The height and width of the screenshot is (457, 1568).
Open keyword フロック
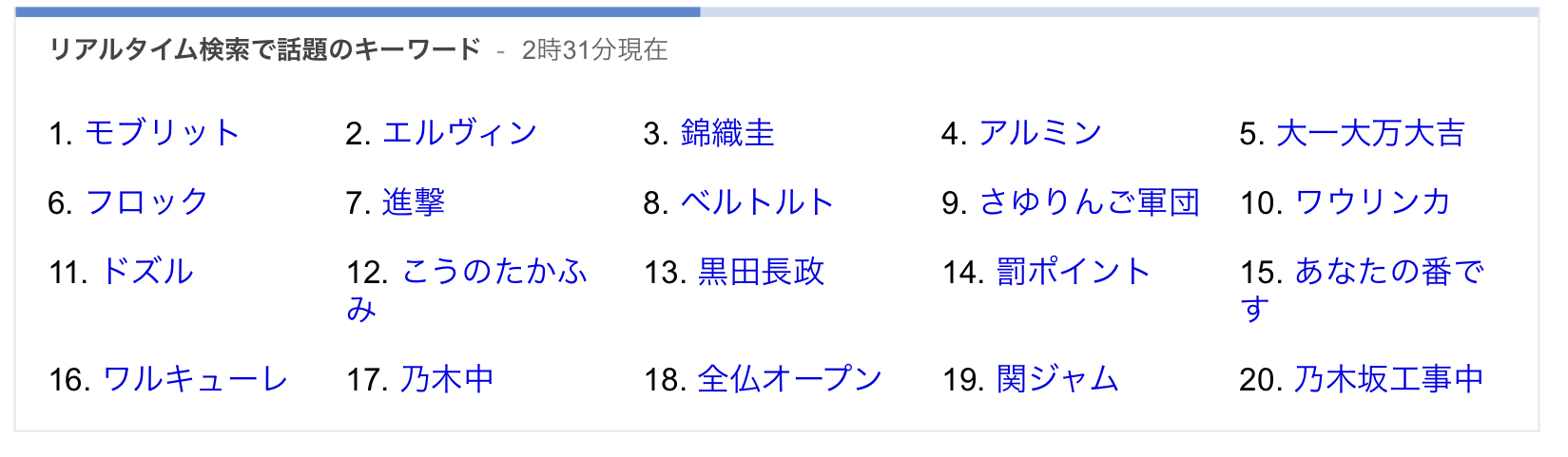pos(146,202)
